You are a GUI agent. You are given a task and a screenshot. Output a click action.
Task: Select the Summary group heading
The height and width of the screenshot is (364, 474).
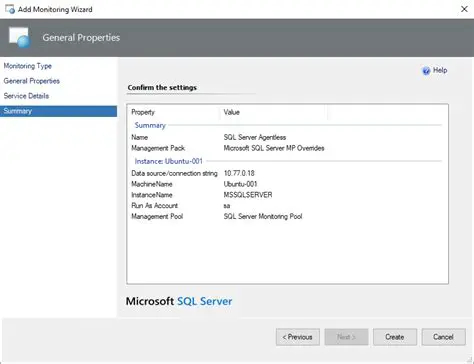pos(150,125)
